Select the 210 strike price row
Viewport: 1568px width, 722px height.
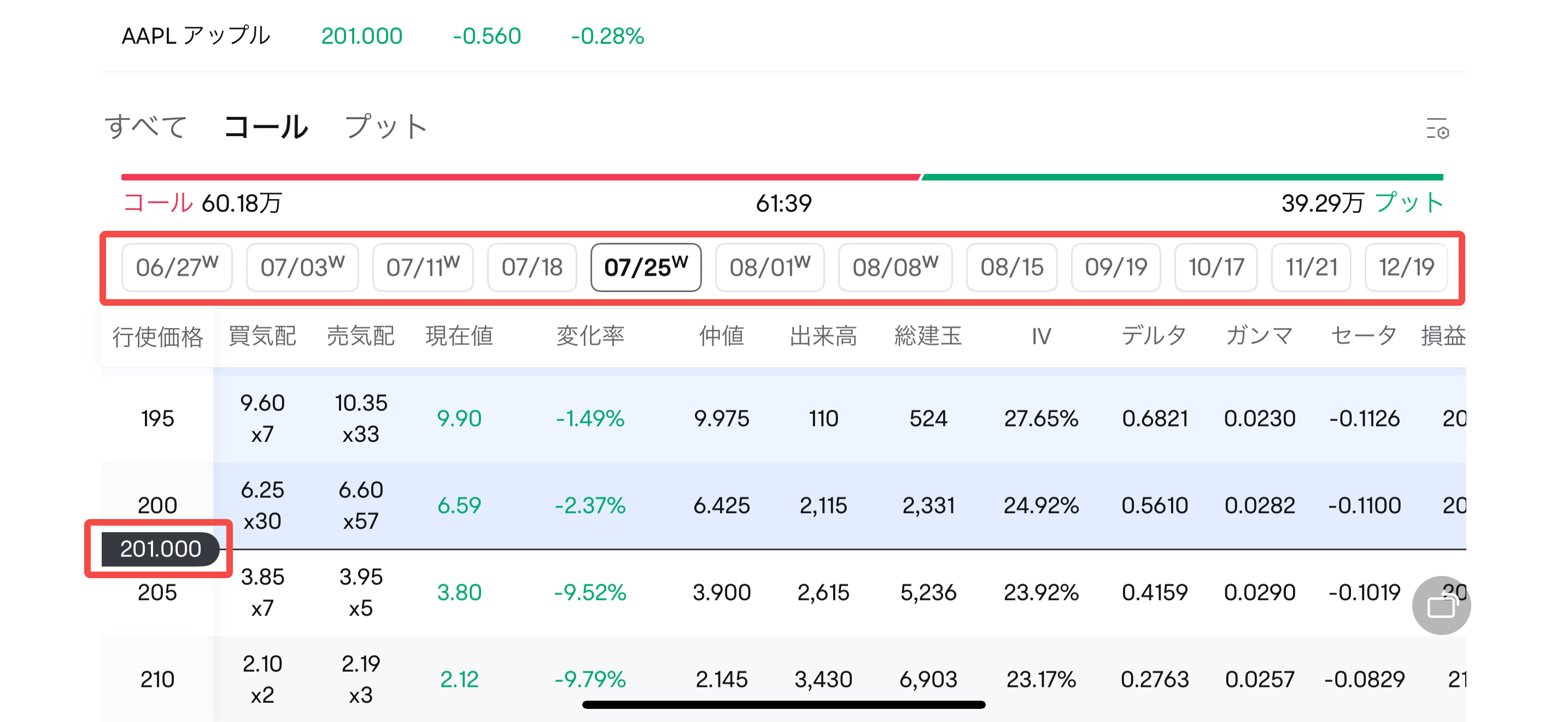[157, 679]
